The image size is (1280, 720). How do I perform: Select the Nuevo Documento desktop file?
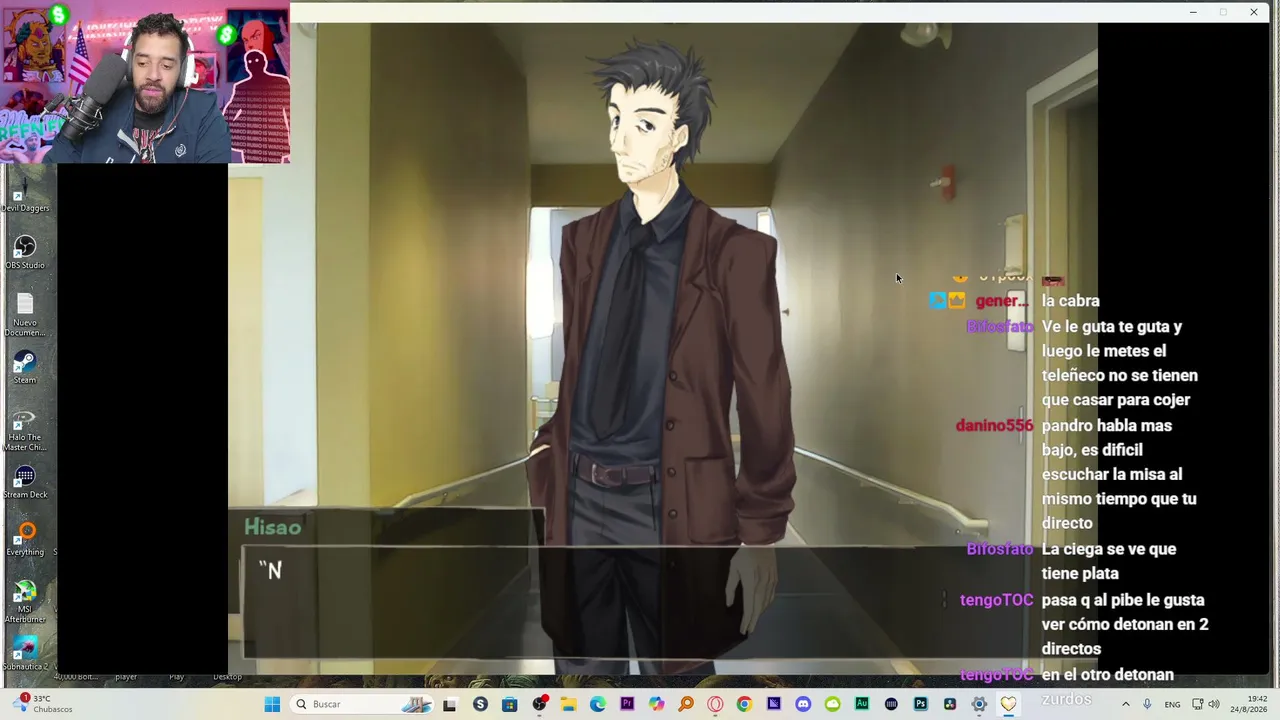coord(25,313)
